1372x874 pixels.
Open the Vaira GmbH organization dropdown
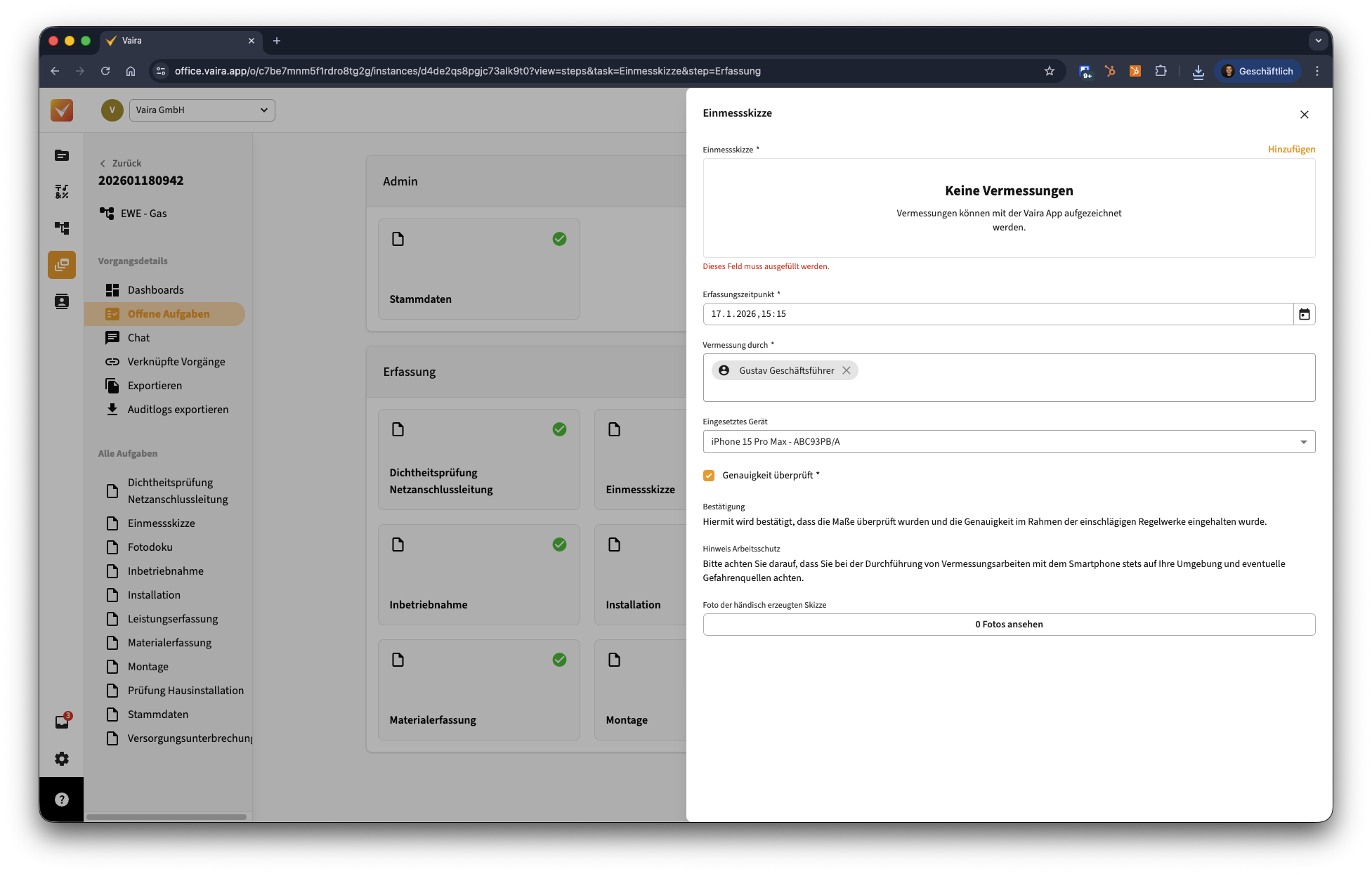coord(202,110)
